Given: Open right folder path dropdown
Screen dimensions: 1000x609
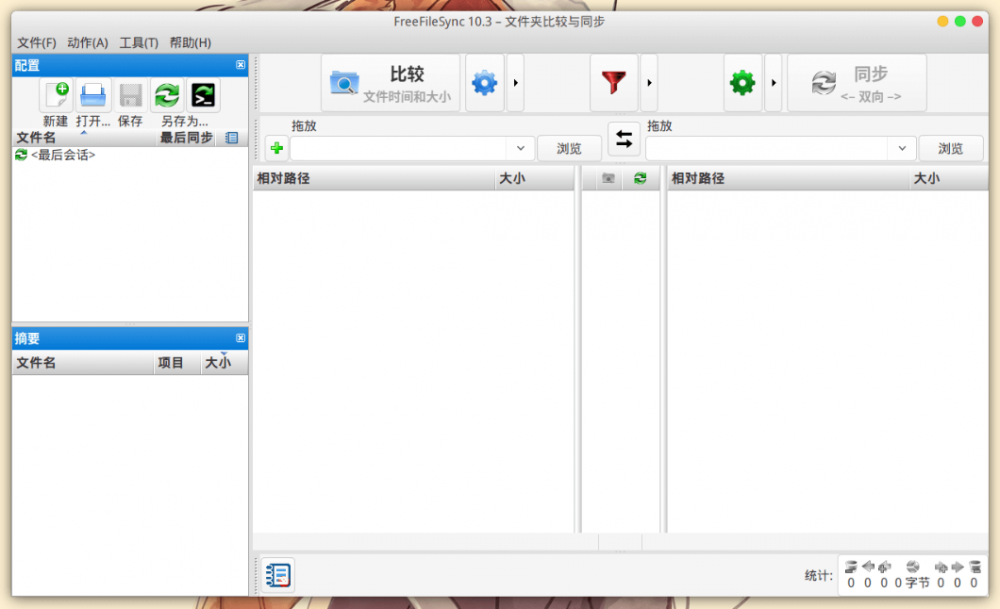Looking at the screenshot, I should pos(902,148).
